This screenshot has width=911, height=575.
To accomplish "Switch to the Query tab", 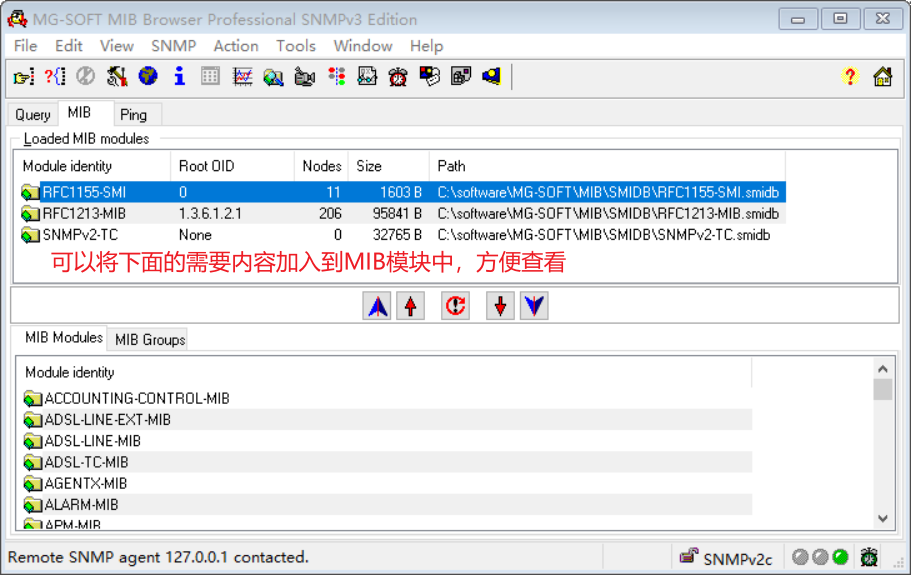I will [x=33, y=114].
